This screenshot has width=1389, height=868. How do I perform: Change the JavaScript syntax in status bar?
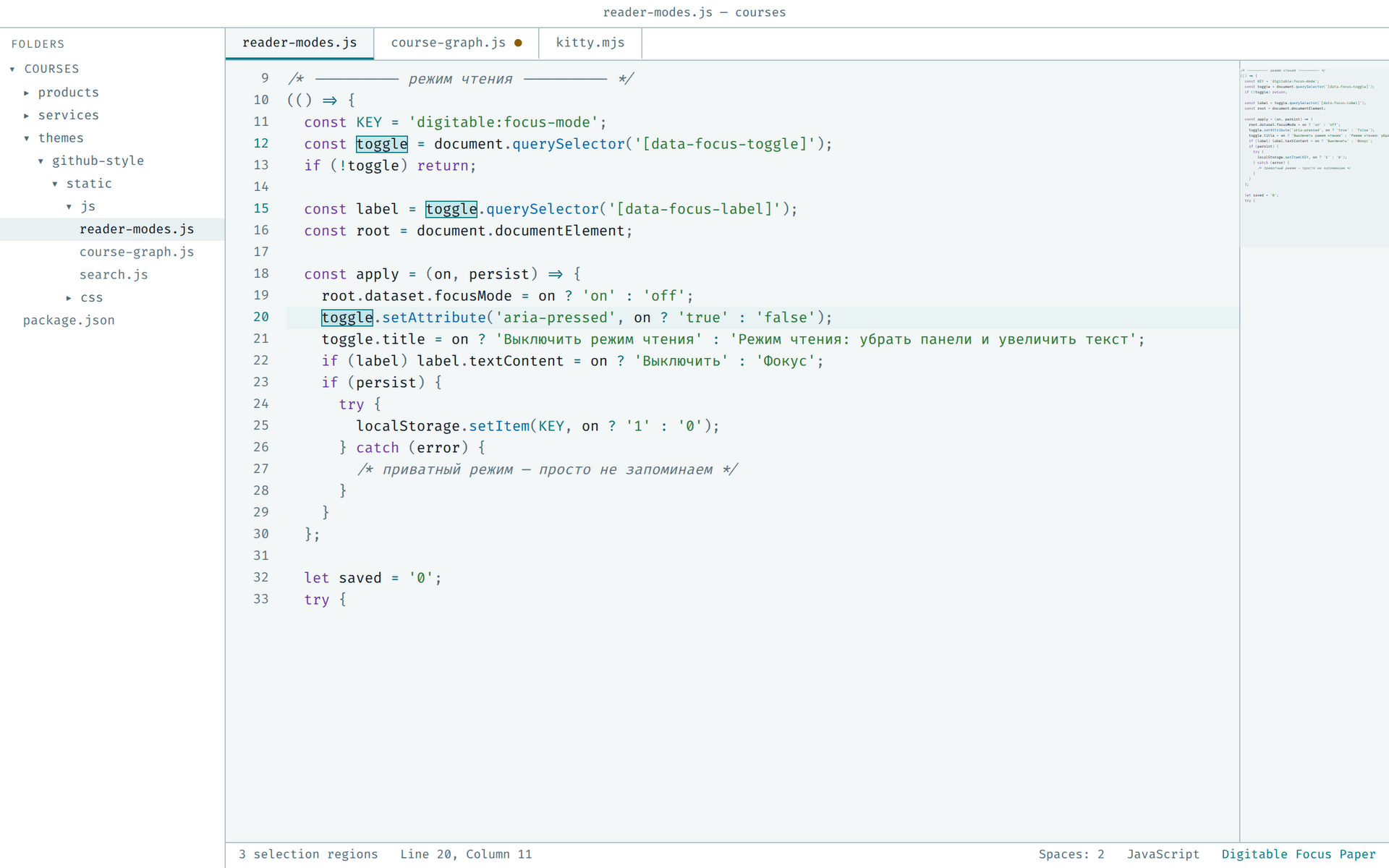1163,854
